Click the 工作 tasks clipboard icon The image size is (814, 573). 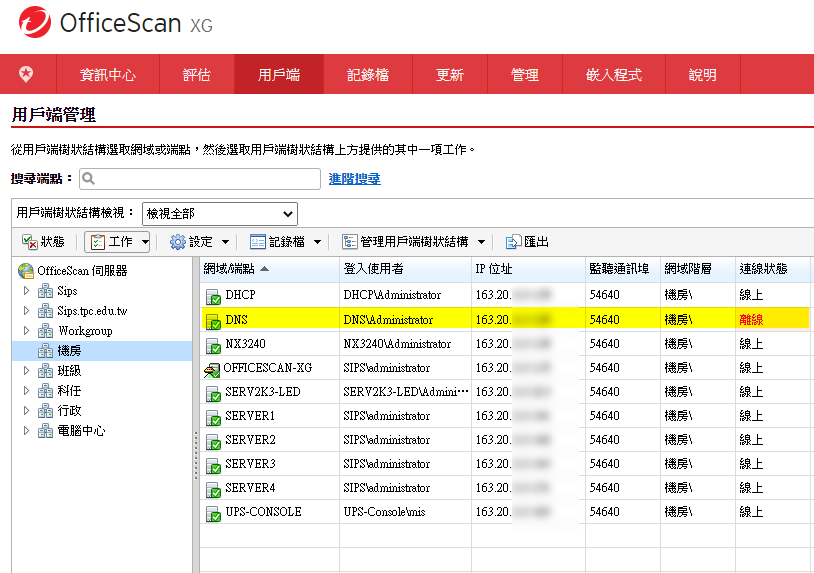tap(98, 242)
